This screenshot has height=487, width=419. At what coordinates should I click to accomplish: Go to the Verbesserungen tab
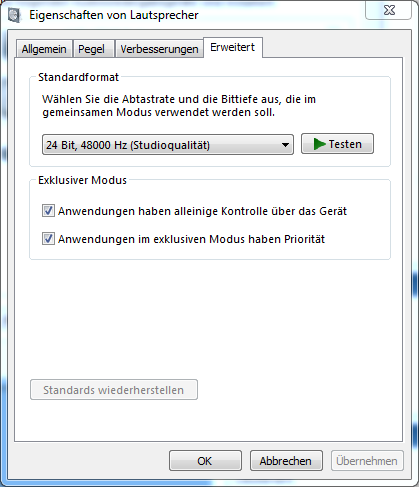coord(159,49)
